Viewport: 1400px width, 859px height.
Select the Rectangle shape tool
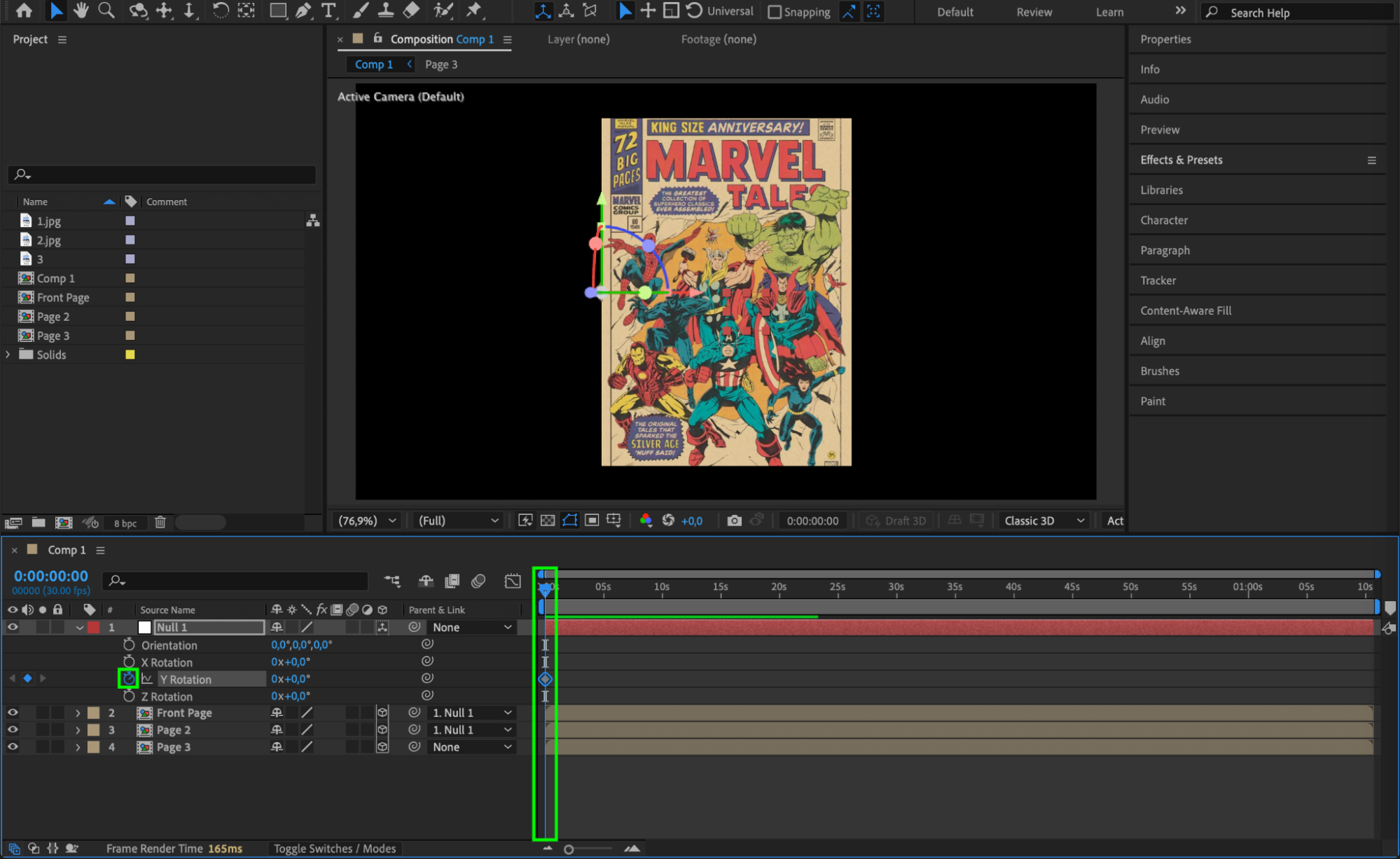click(278, 11)
